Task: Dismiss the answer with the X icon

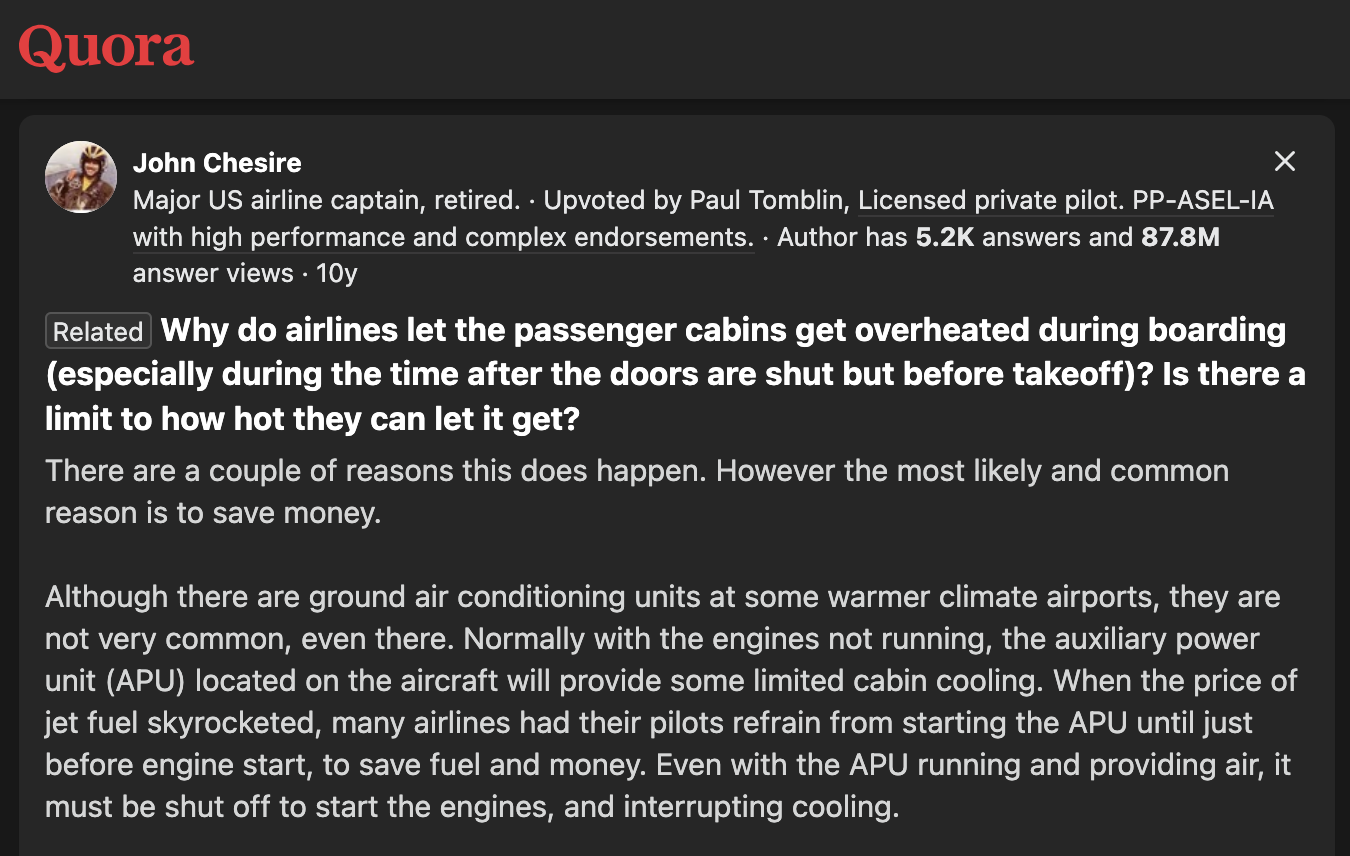Action: point(1285,161)
